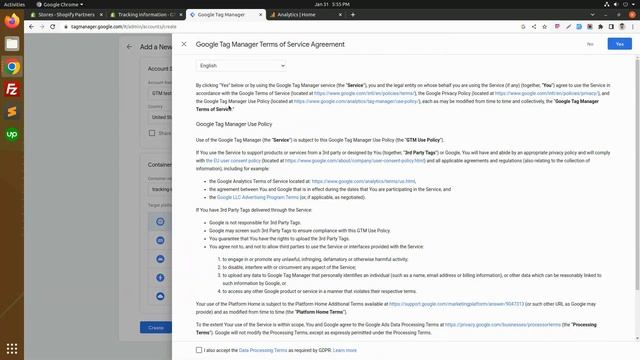Click the account name field GTM test
This screenshot has height=360, width=640.
[161, 93]
